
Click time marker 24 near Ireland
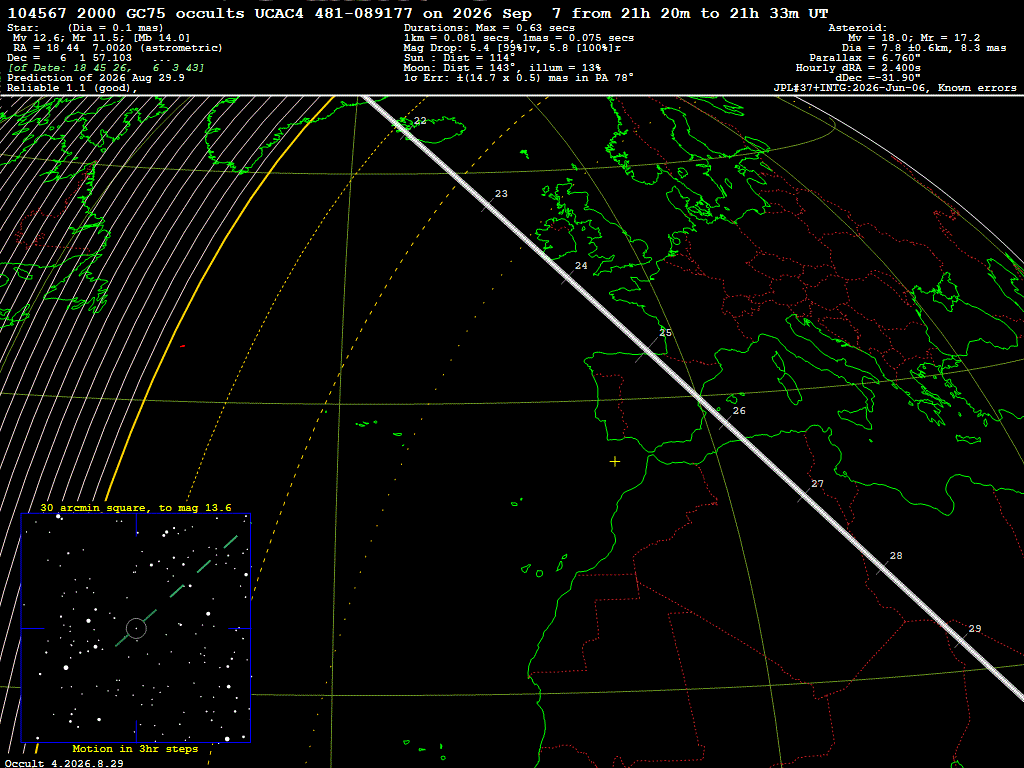point(581,266)
